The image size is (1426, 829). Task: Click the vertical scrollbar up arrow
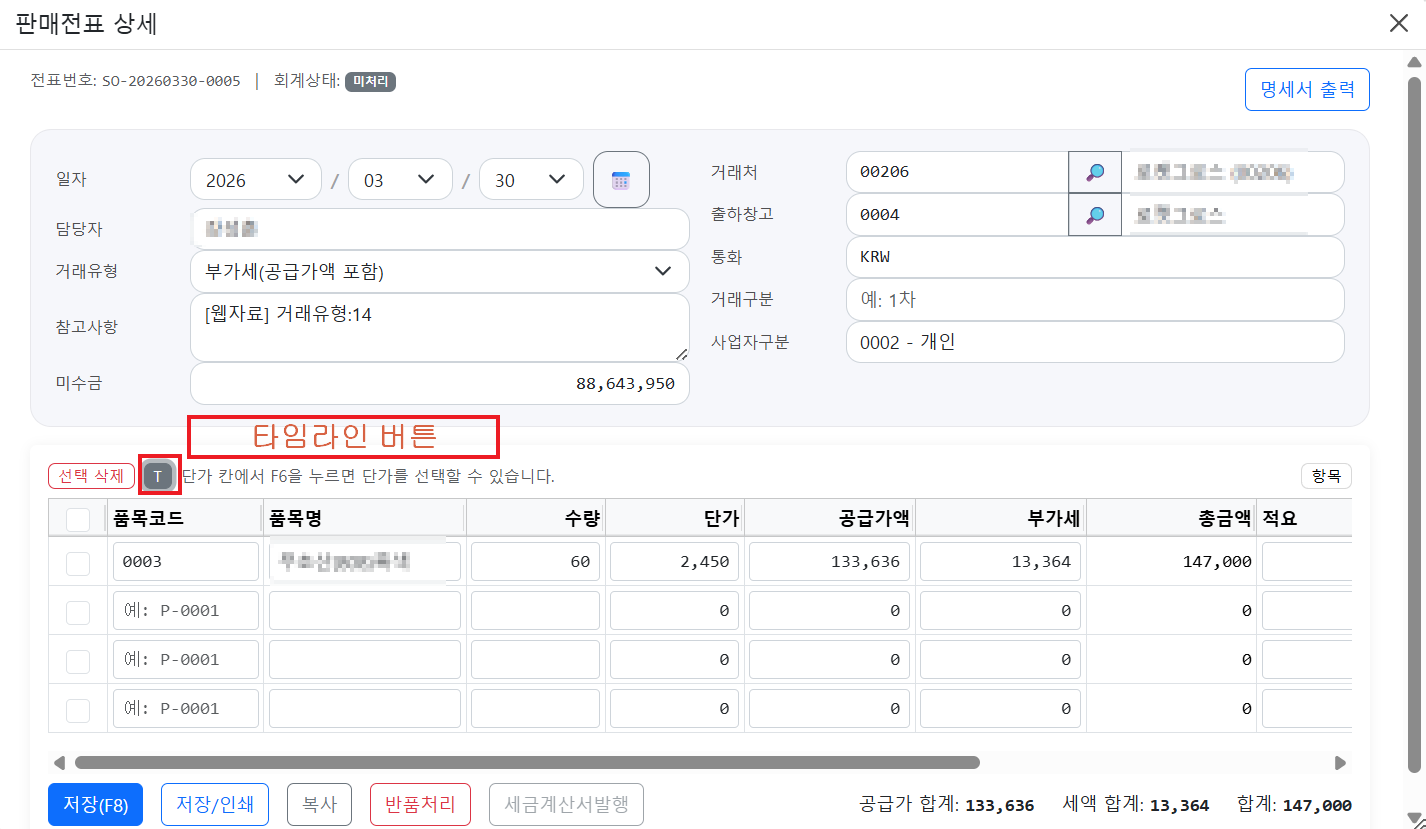click(1414, 62)
